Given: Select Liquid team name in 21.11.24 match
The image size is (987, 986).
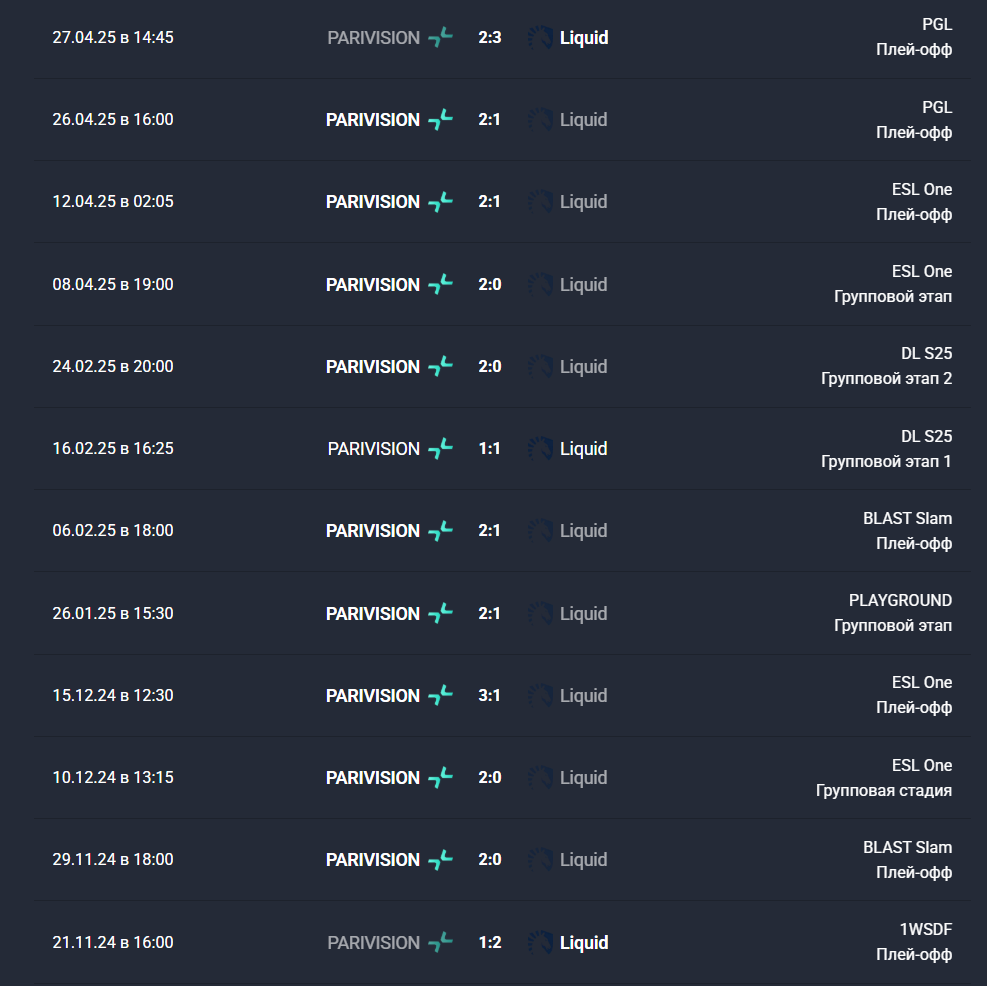Looking at the screenshot, I should click(x=584, y=943).
